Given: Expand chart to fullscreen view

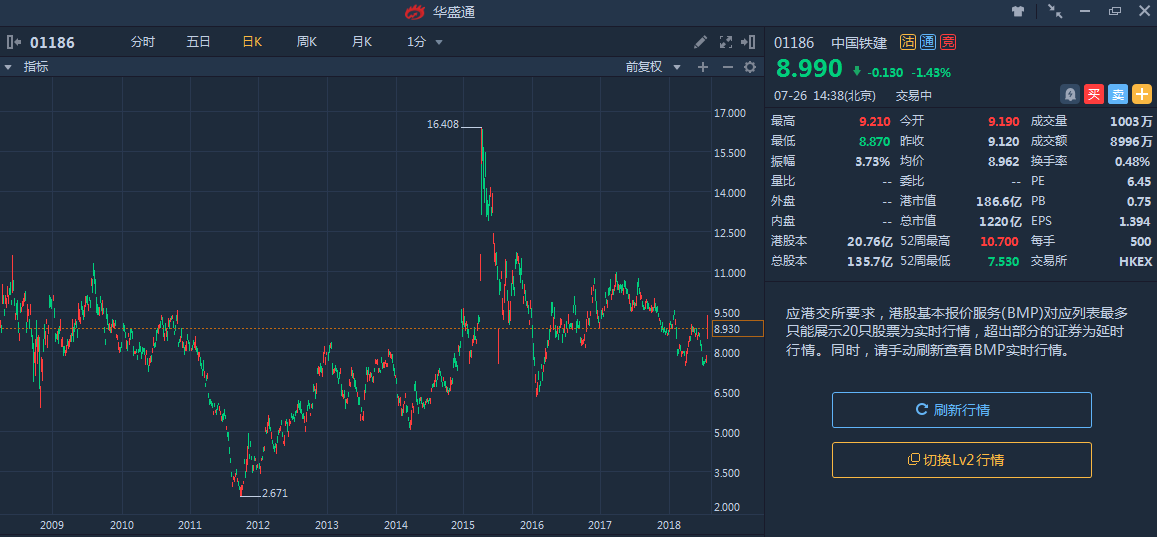Looking at the screenshot, I should point(726,42).
